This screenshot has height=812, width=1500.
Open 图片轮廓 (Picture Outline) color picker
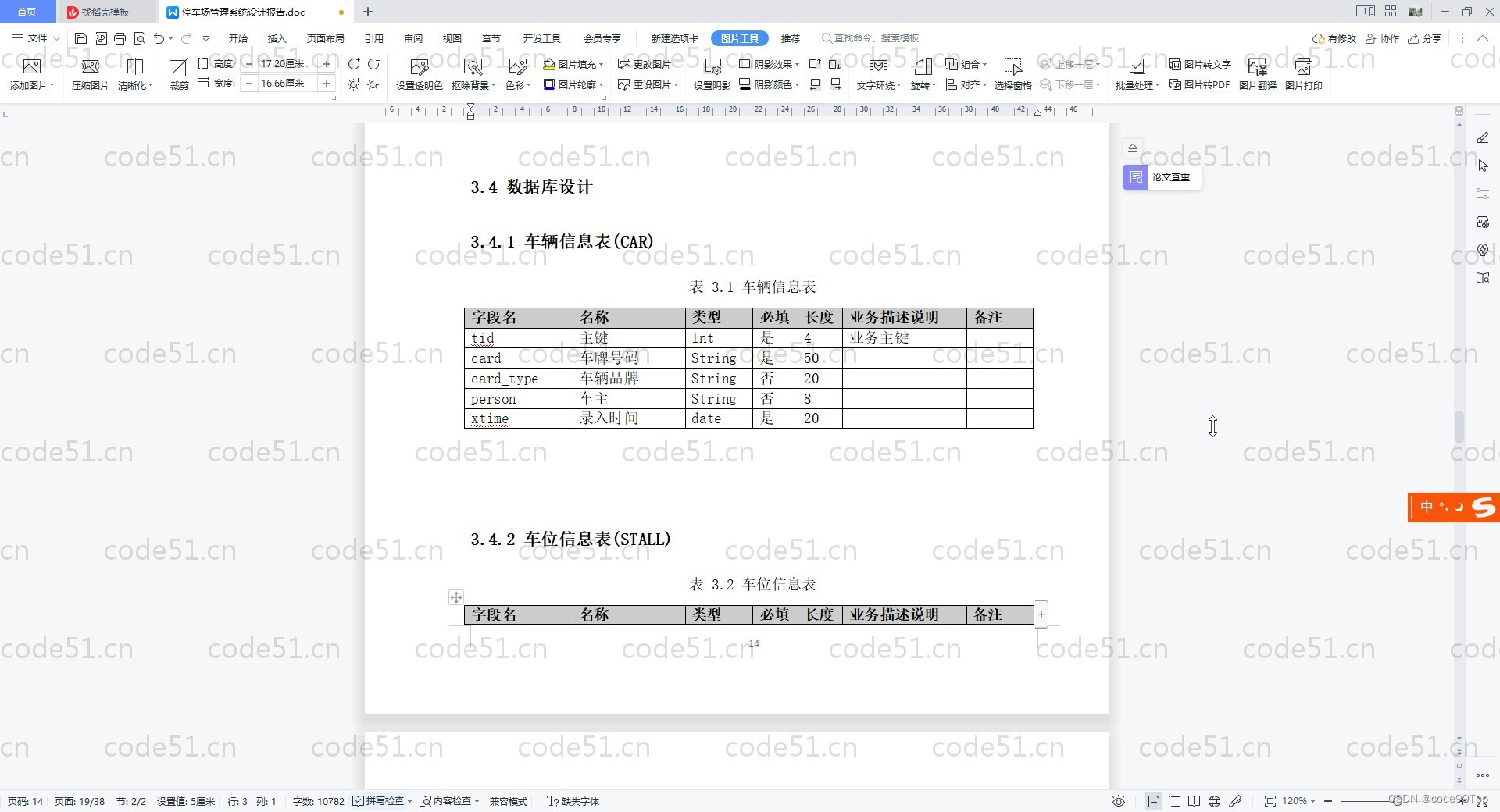[573, 84]
